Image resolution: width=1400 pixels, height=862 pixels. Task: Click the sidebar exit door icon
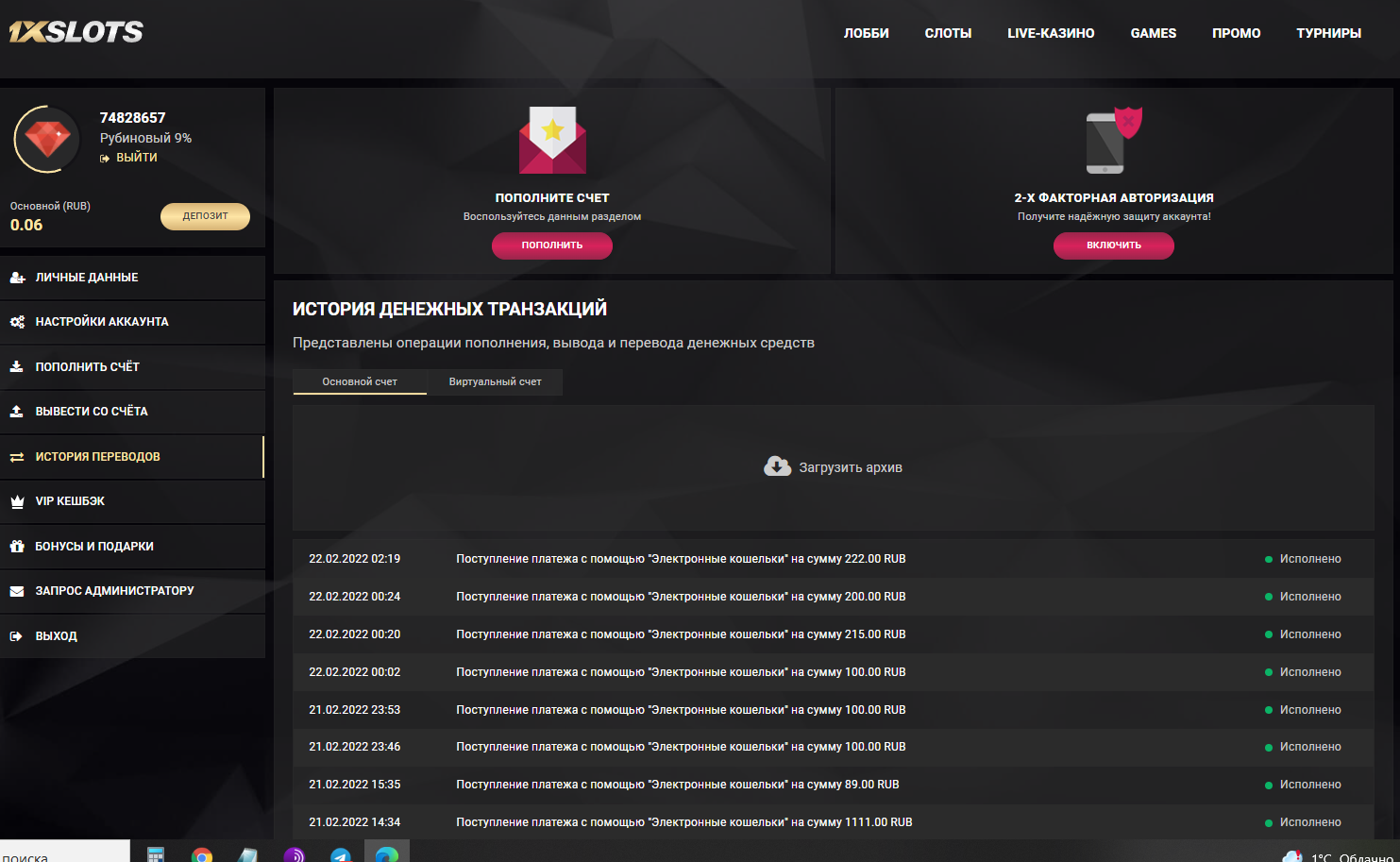coord(17,636)
